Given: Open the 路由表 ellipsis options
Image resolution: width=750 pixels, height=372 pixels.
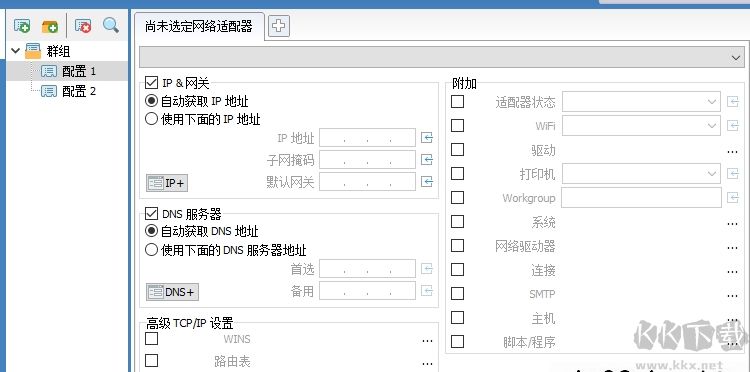Looking at the screenshot, I should pyautogui.click(x=427, y=363).
